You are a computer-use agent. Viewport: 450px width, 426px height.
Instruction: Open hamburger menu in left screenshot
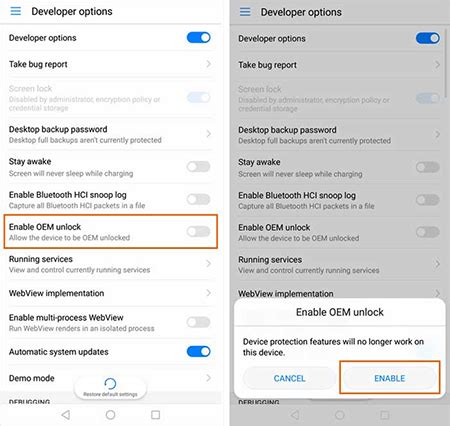click(16, 11)
